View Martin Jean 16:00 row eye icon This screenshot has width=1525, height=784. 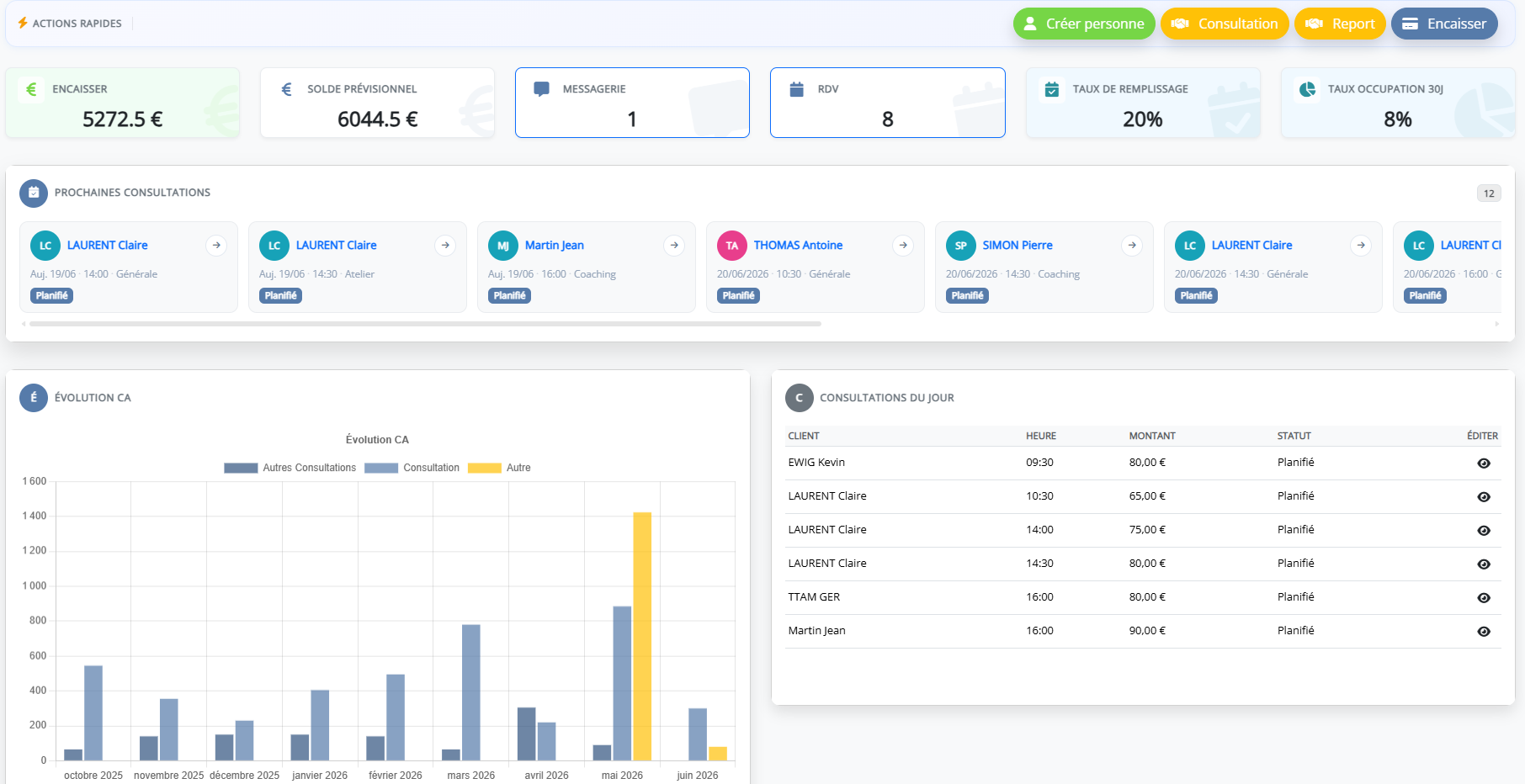click(x=1484, y=632)
